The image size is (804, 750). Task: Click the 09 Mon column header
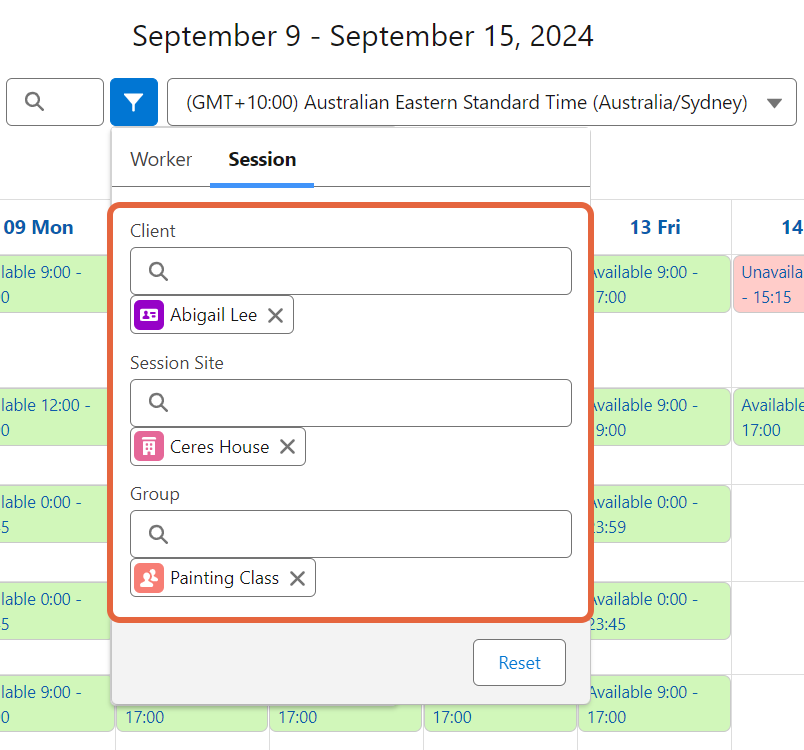(x=39, y=227)
